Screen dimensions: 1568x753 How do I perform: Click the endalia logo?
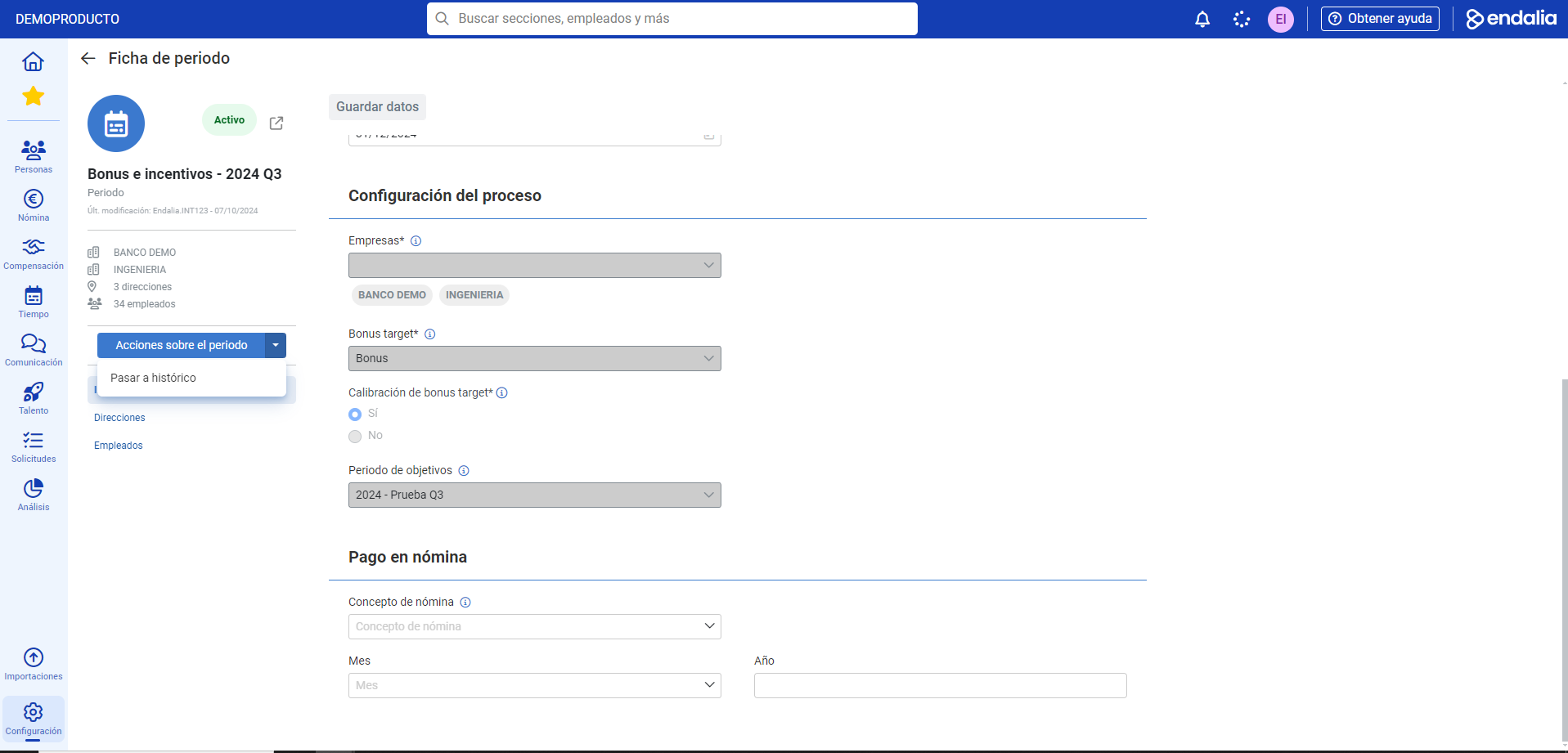click(1511, 19)
